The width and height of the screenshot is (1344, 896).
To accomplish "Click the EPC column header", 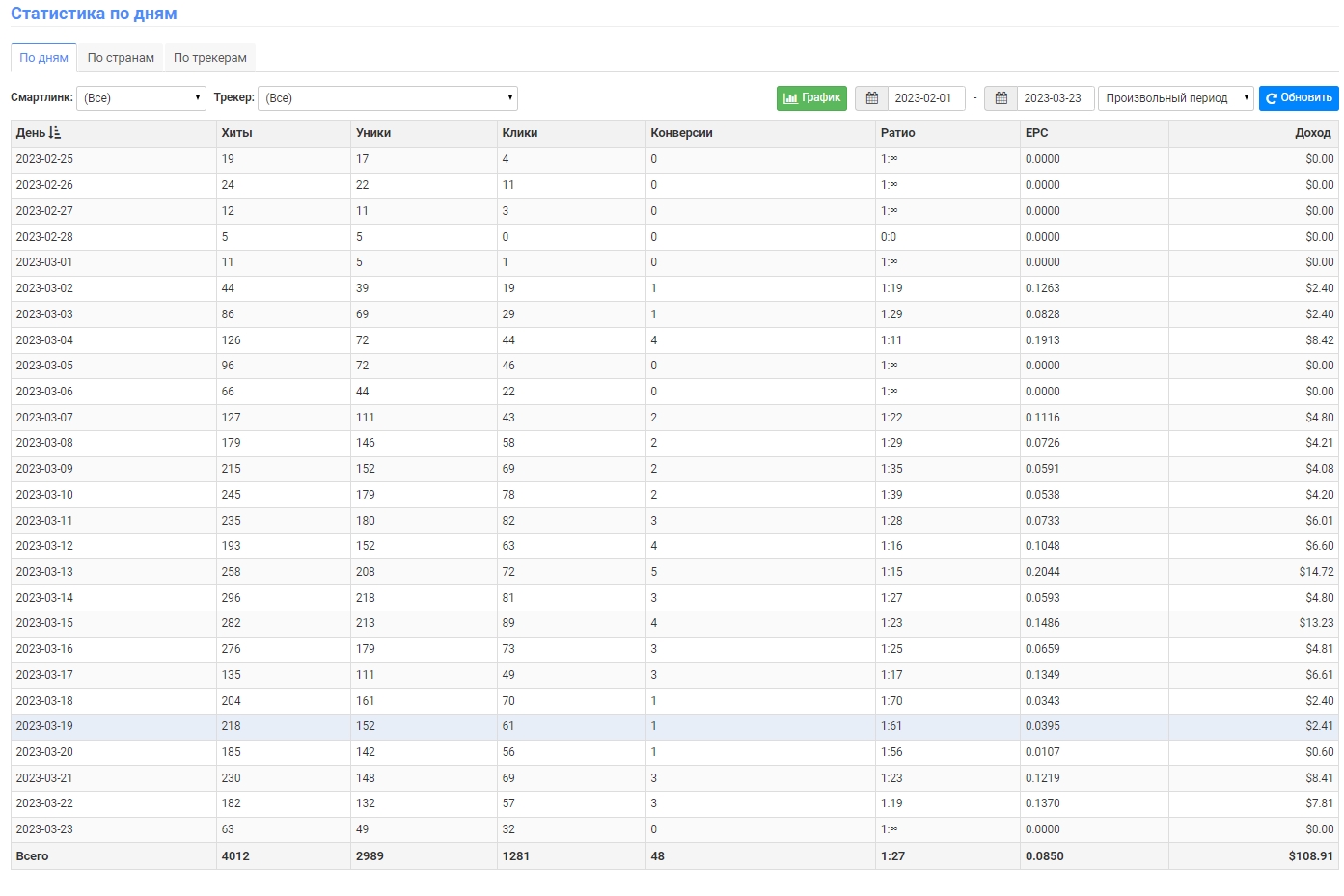I will pyautogui.click(x=1036, y=133).
